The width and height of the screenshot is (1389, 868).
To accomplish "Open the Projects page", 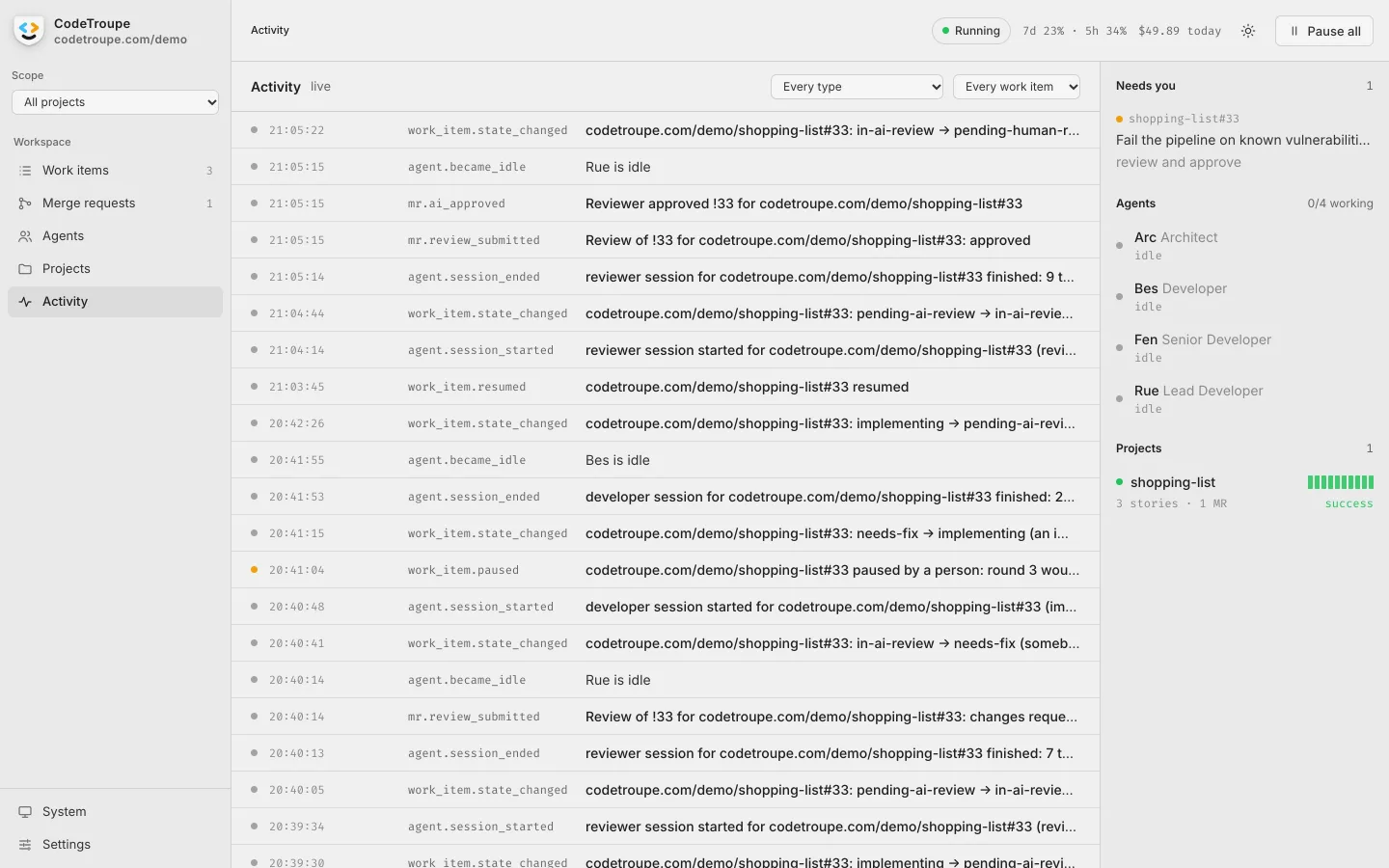I will click(x=115, y=269).
